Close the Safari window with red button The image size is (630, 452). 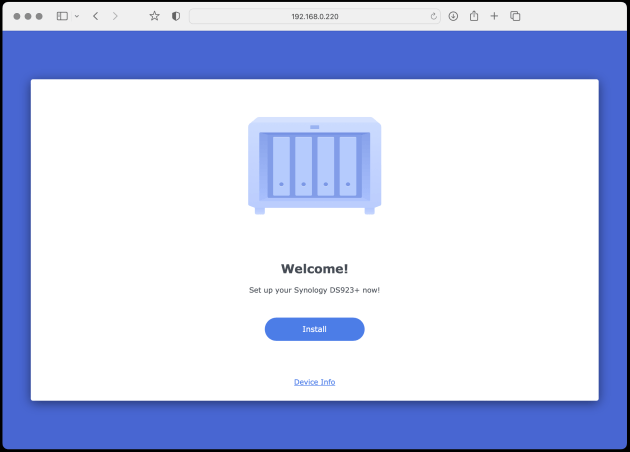pos(17,16)
